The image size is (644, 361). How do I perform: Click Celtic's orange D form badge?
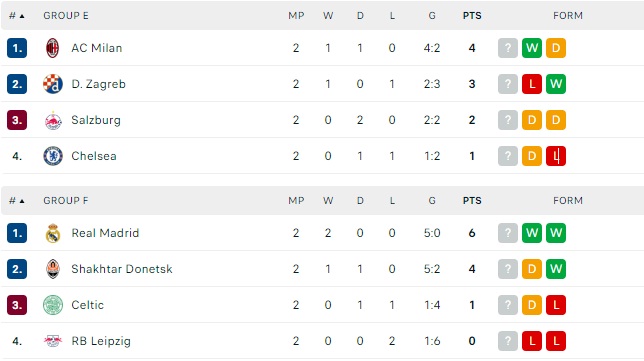click(x=532, y=305)
